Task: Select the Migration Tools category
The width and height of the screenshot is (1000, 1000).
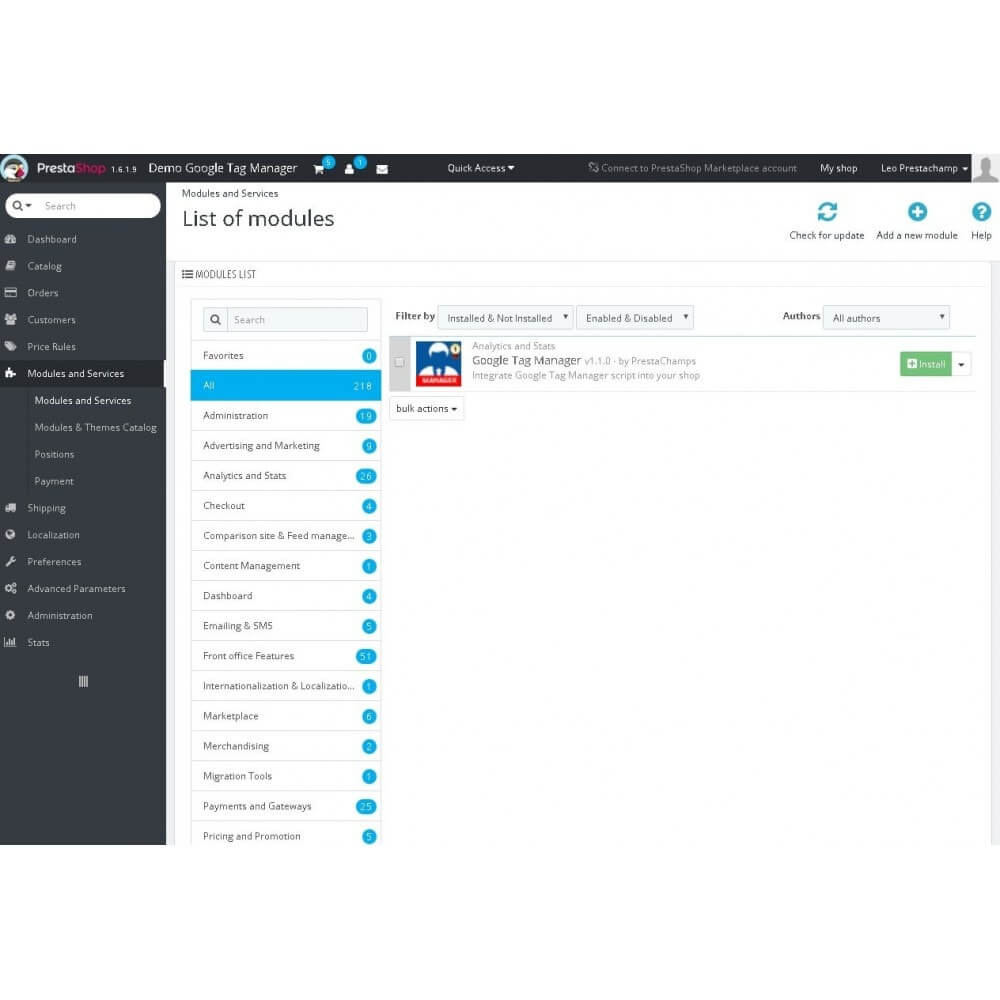Action: coord(286,776)
